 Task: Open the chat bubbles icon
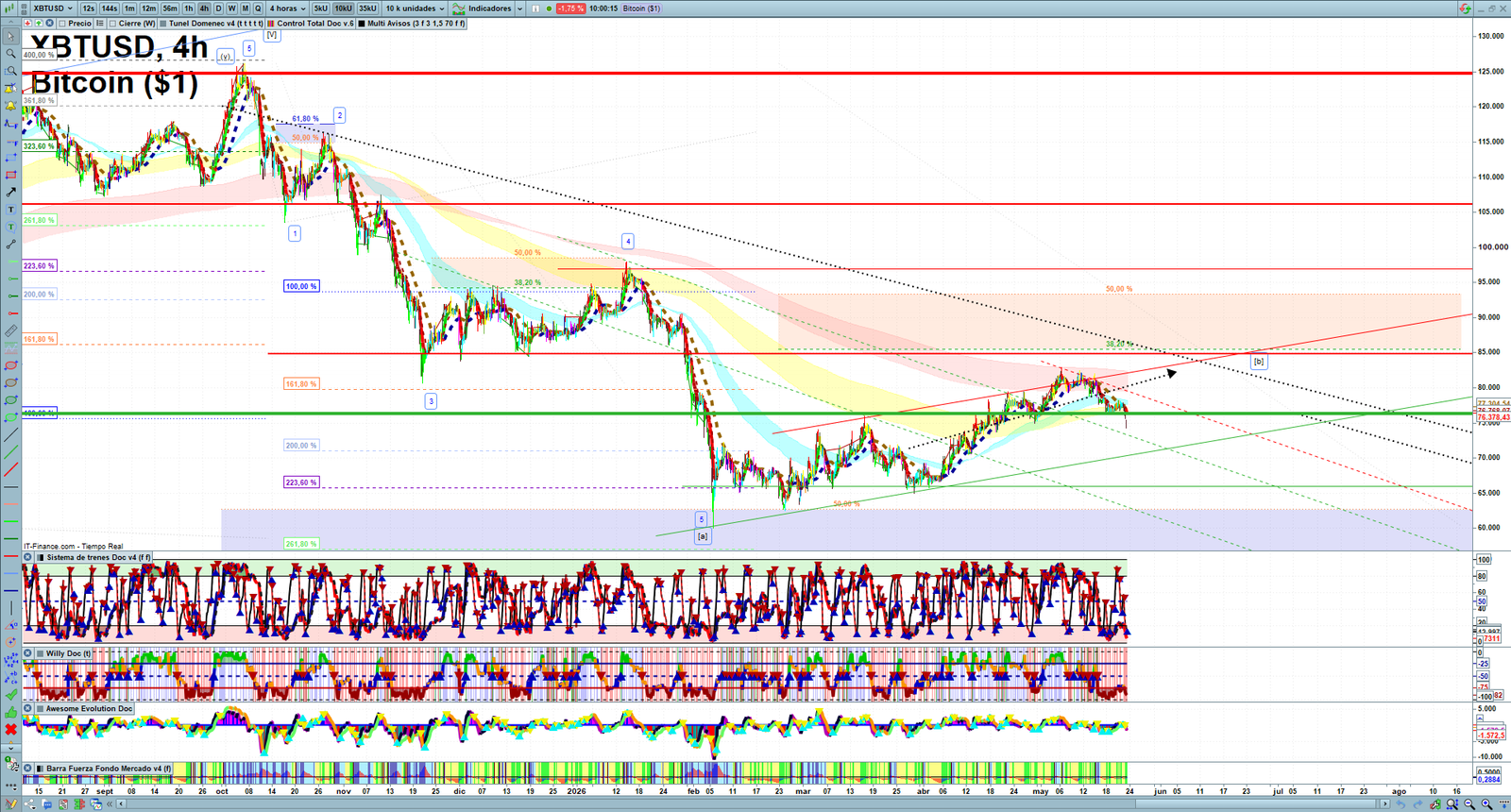(46, 804)
